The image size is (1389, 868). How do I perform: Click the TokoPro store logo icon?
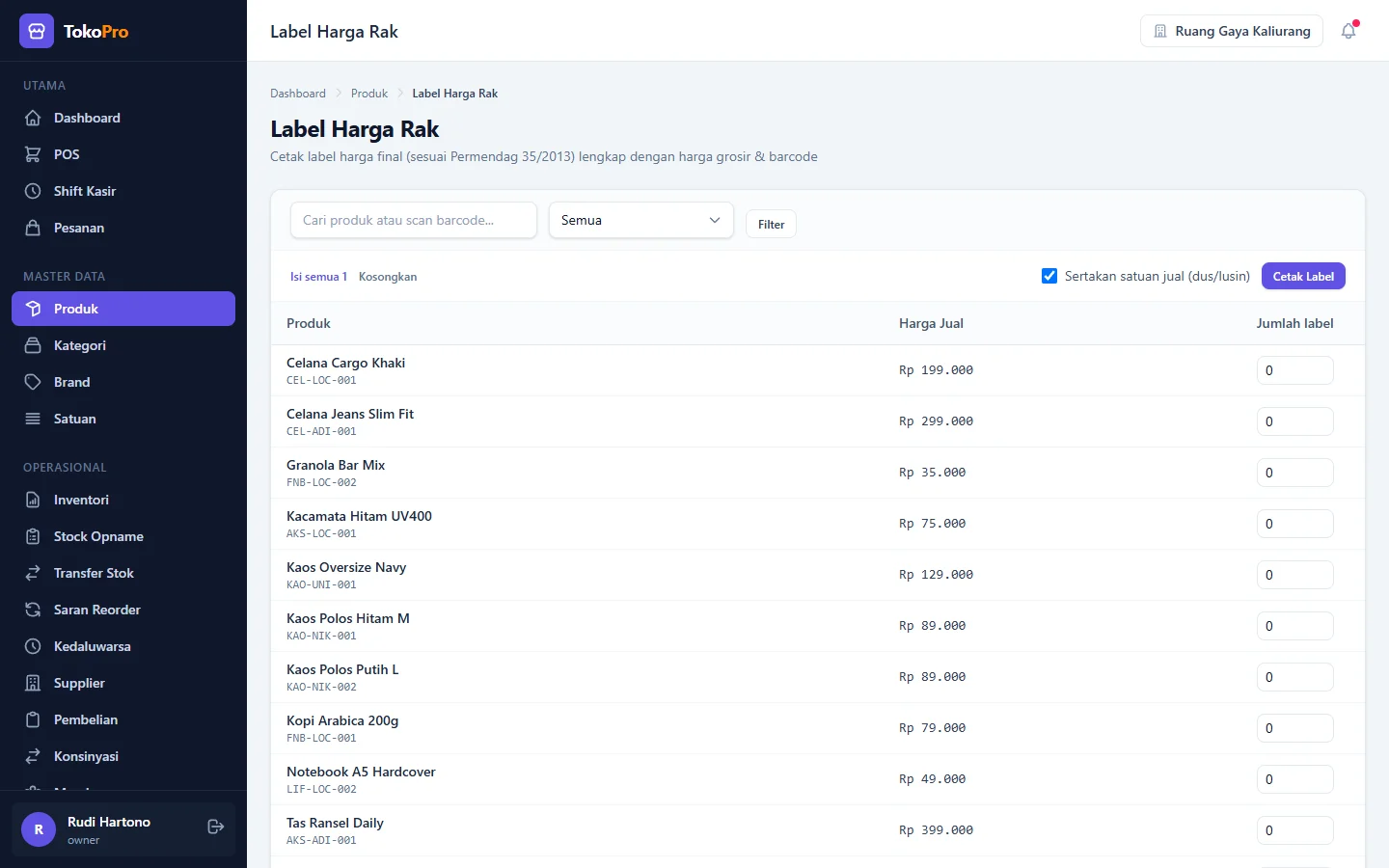(x=37, y=31)
